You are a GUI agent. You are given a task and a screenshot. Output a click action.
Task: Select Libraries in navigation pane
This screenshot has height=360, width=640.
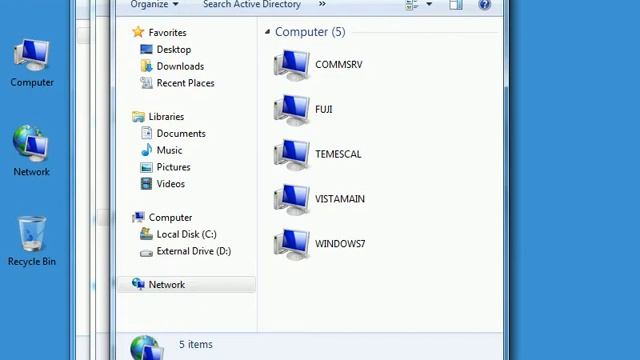pos(166,117)
